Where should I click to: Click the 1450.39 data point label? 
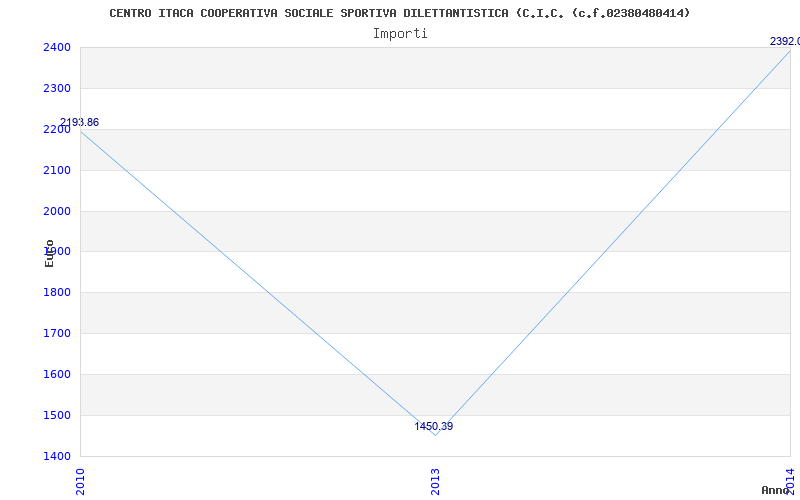click(434, 427)
